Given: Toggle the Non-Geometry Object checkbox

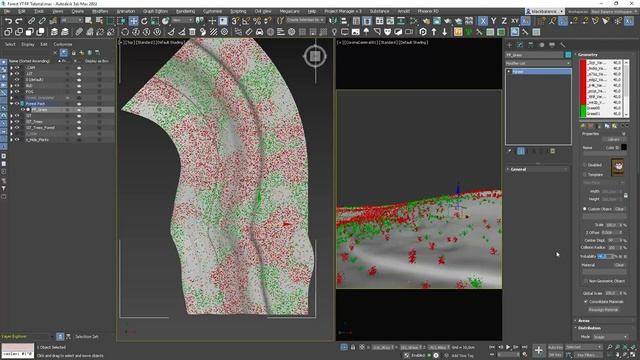Looking at the screenshot, I should coord(586,281).
